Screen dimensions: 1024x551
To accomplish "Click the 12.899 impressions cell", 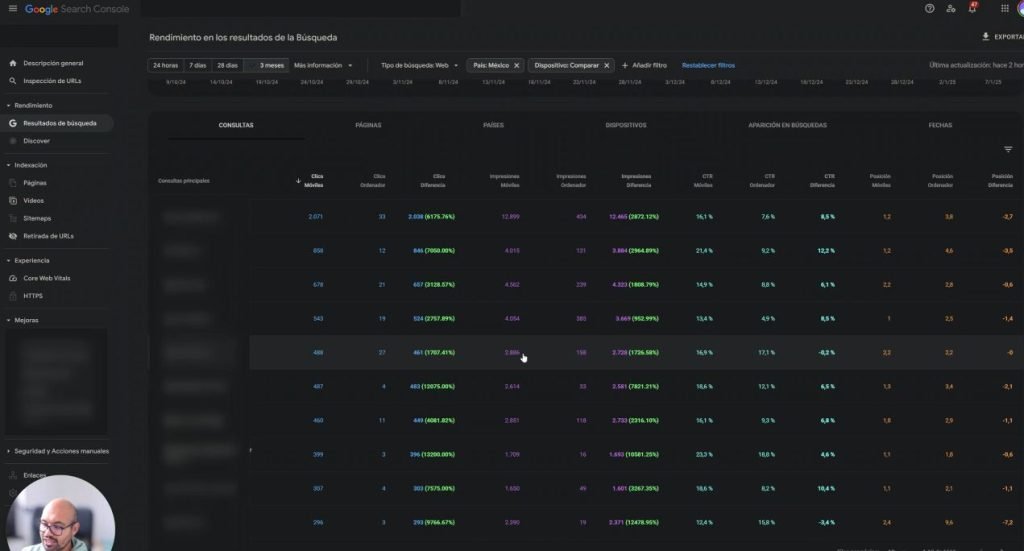I will click(511, 217).
